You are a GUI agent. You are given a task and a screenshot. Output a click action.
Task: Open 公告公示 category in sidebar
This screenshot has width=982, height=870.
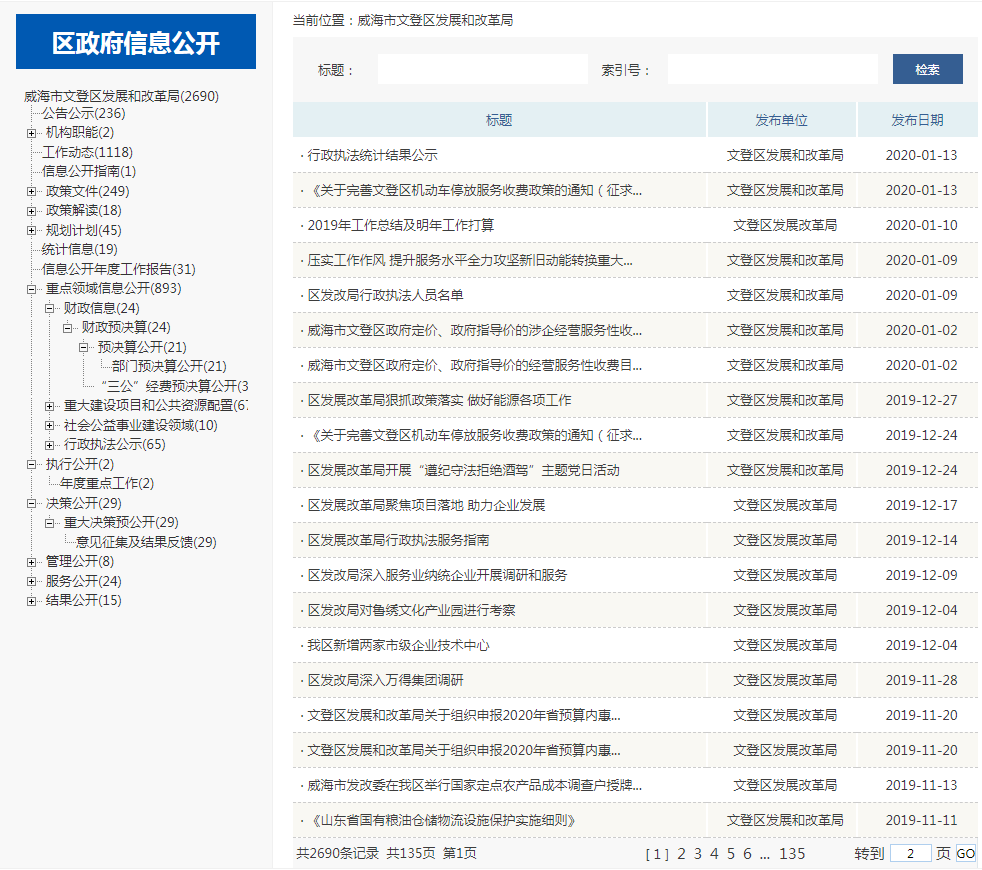pyautogui.click(x=83, y=114)
